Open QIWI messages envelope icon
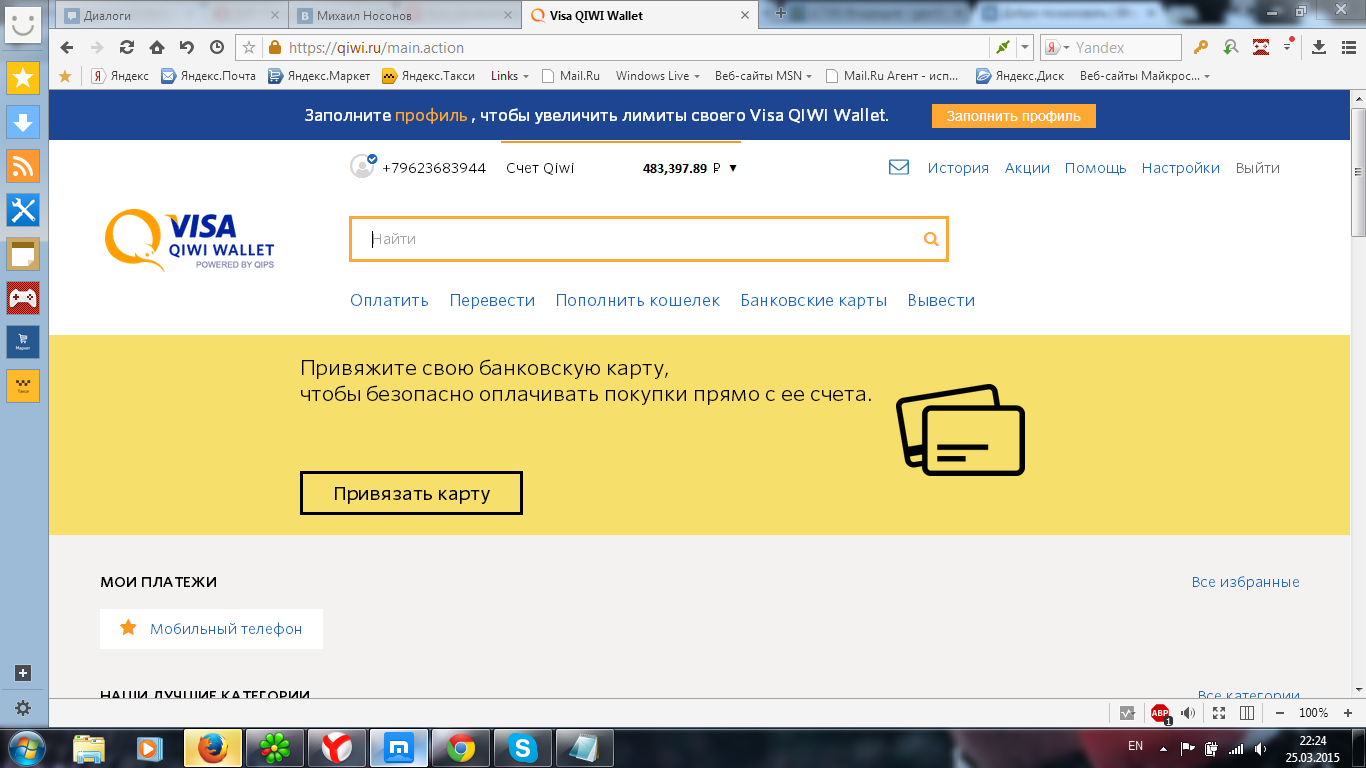 (899, 167)
